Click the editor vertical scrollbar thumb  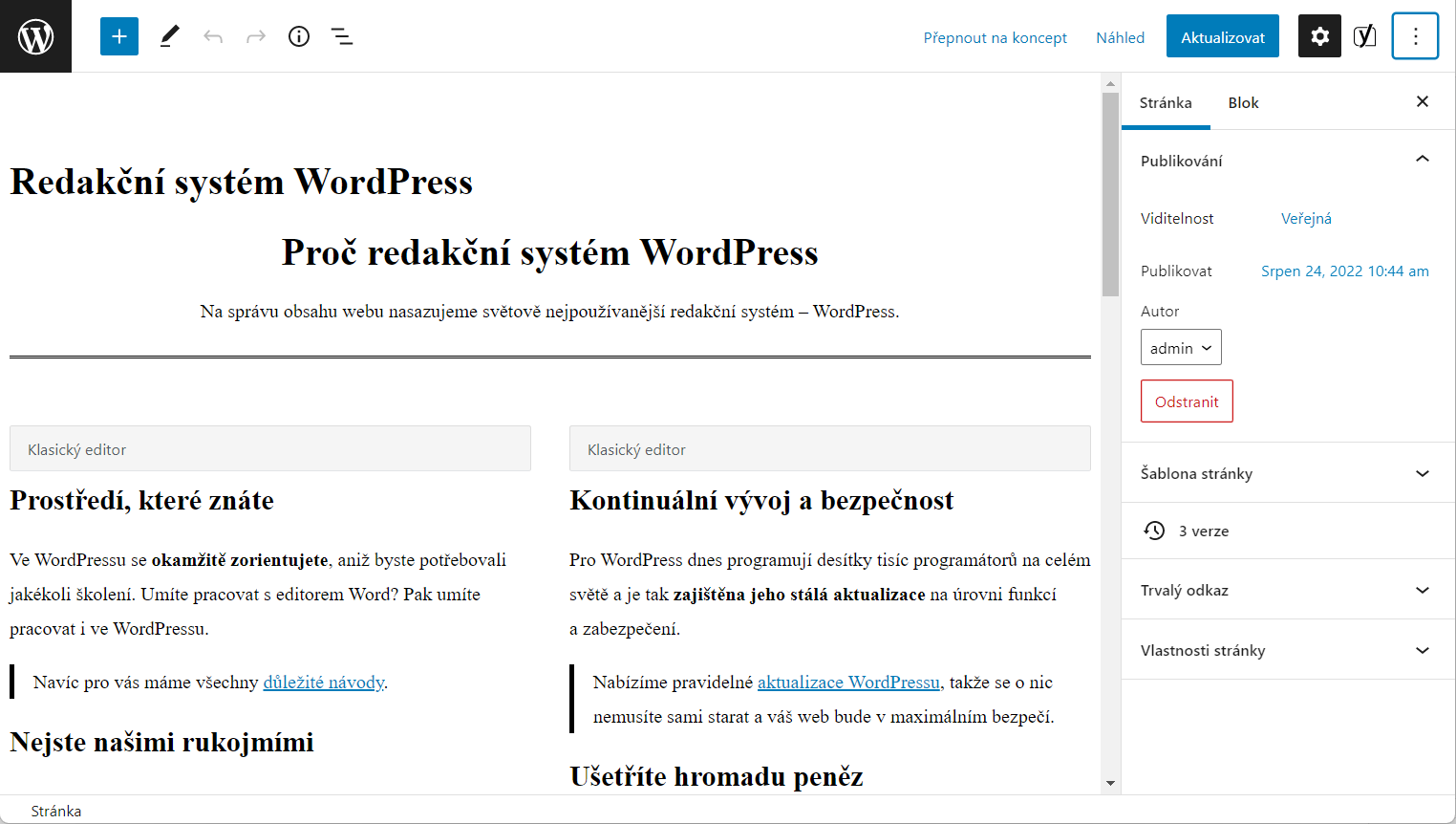point(1110,194)
